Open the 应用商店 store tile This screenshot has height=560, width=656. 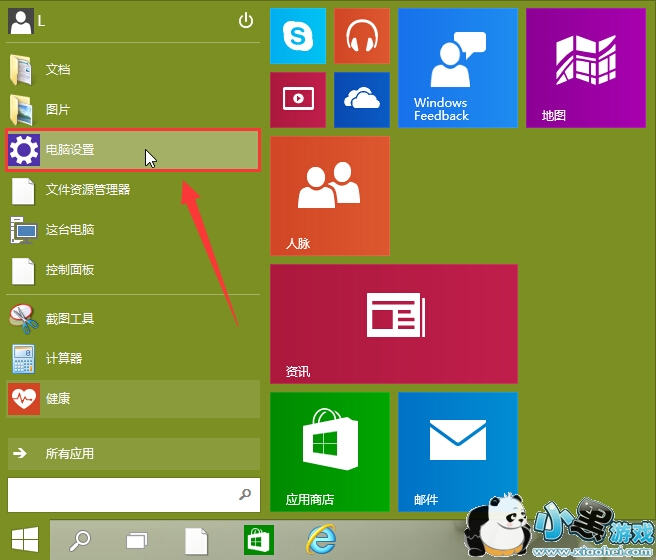[x=330, y=452]
